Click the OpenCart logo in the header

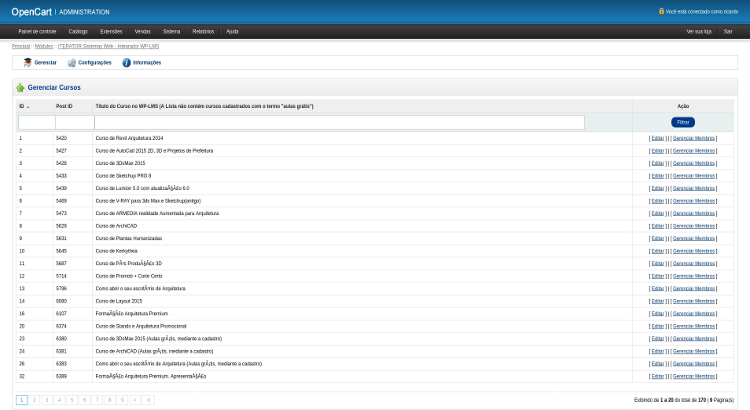tap(31, 12)
